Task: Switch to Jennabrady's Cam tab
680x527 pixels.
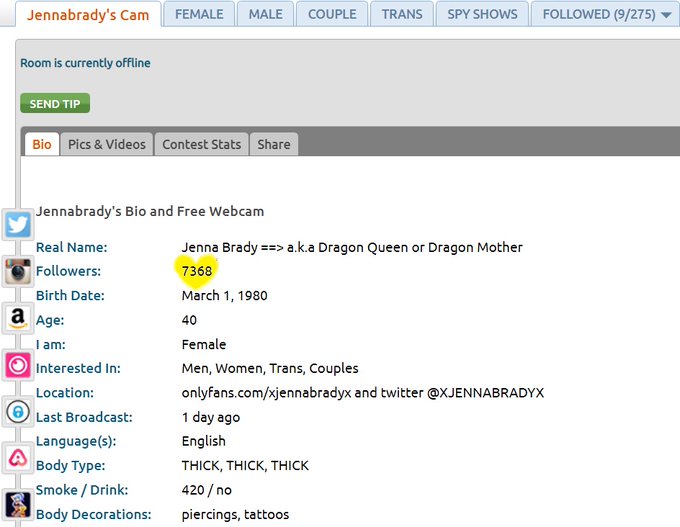Action: point(88,15)
